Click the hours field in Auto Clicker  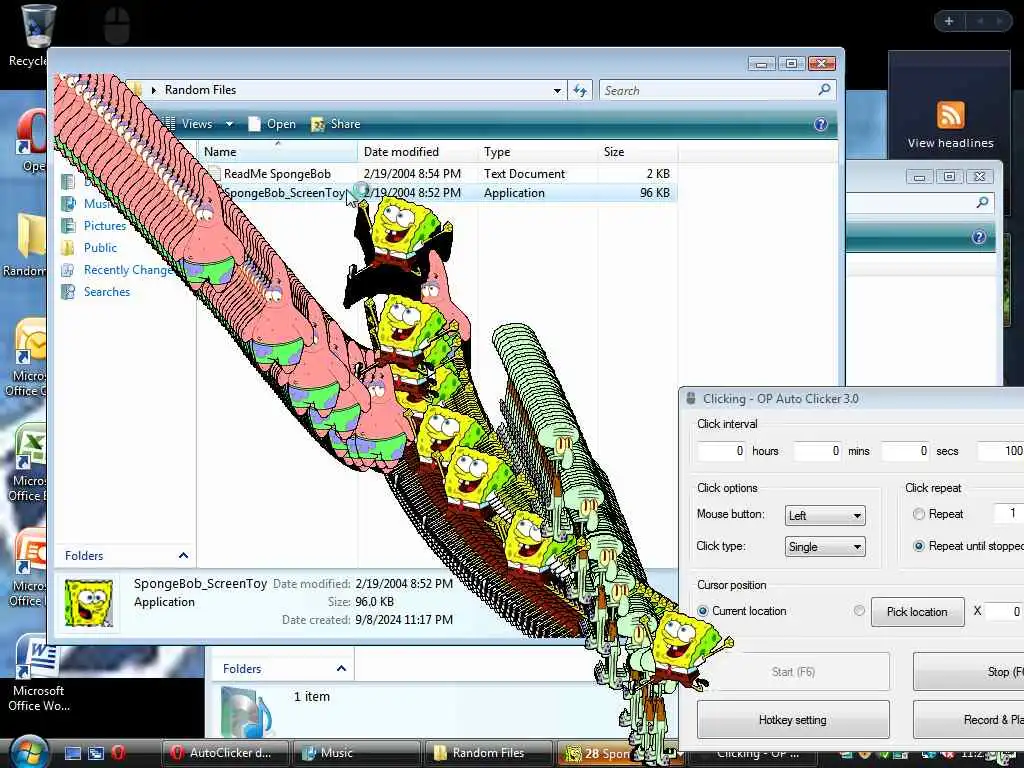coord(721,451)
